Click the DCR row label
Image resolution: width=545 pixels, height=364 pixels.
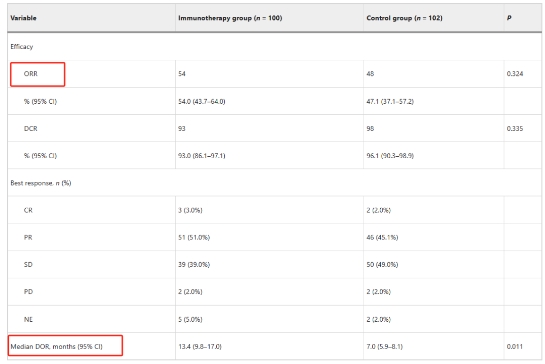coord(31,129)
